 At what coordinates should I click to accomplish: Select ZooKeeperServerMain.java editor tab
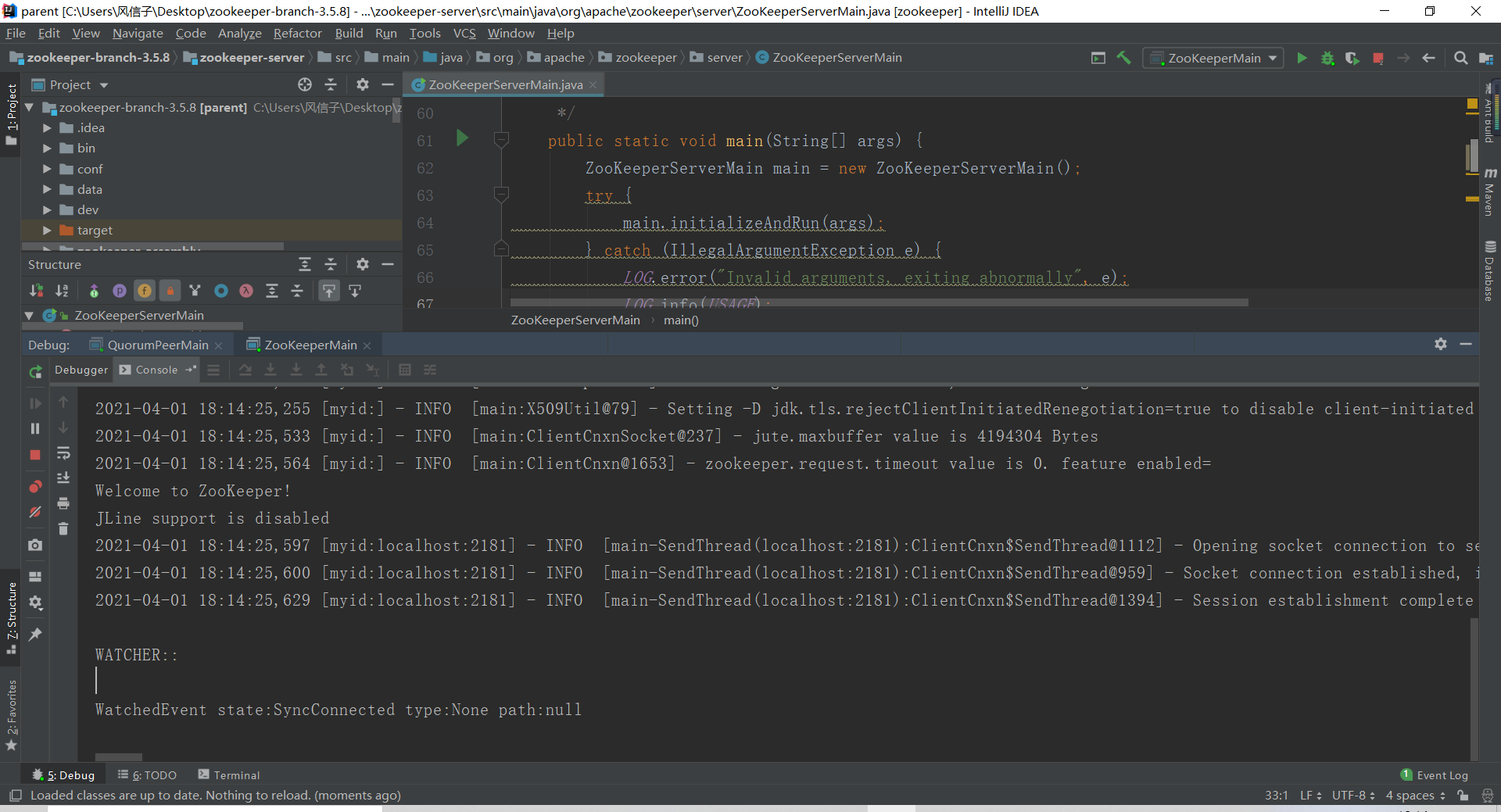(504, 84)
